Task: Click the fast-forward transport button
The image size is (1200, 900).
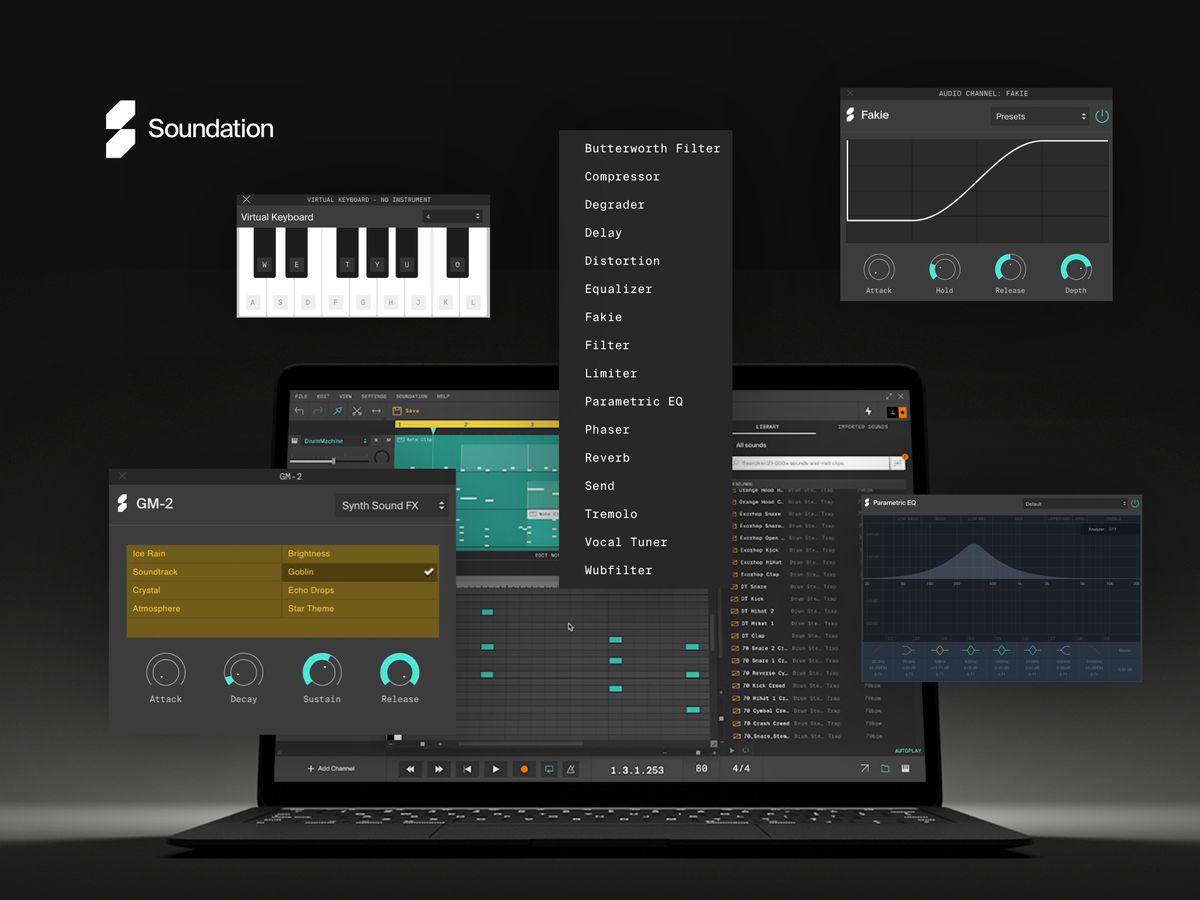Action: 438,769
